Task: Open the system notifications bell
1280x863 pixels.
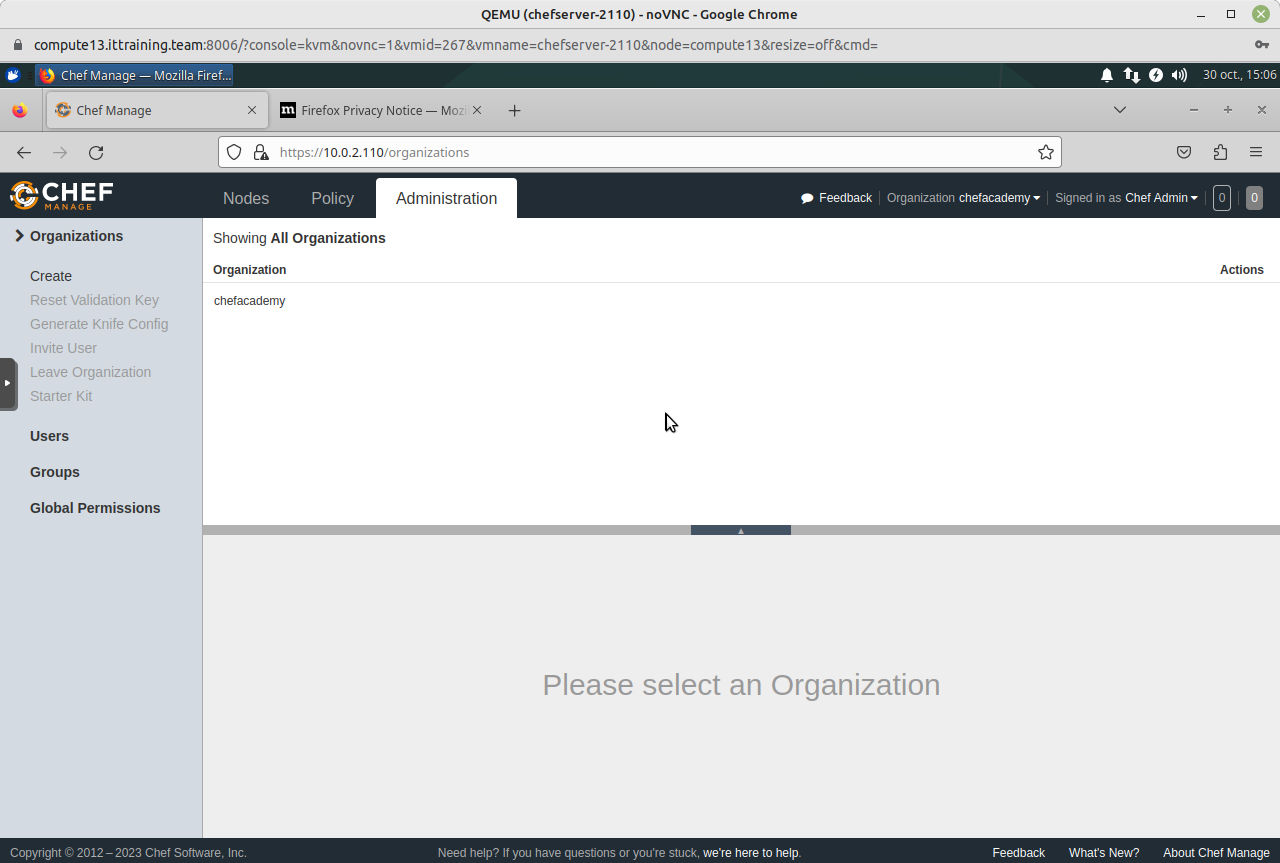Action: coord(1107,75)
